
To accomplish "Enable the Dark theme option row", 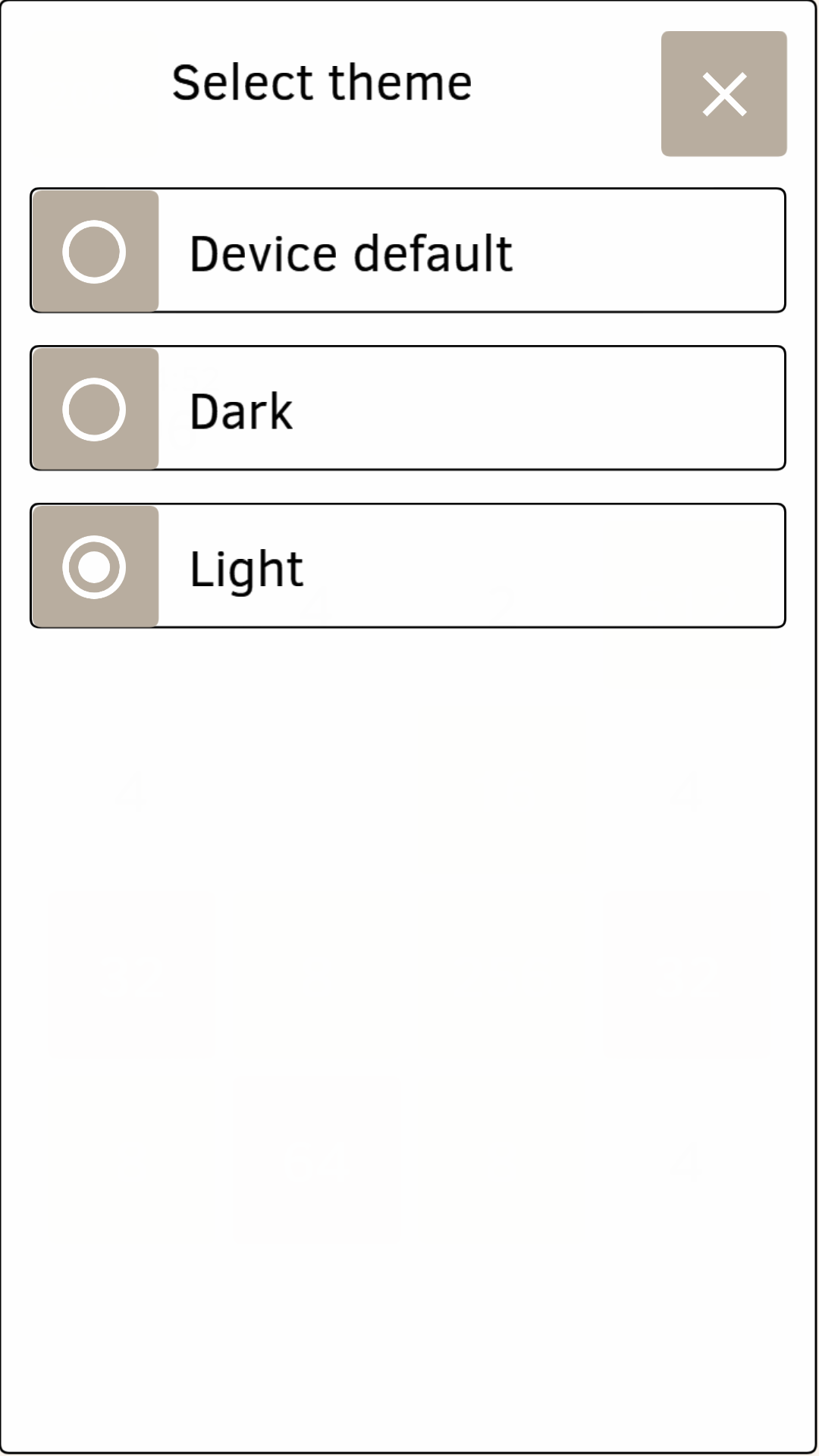I will 408,409.
